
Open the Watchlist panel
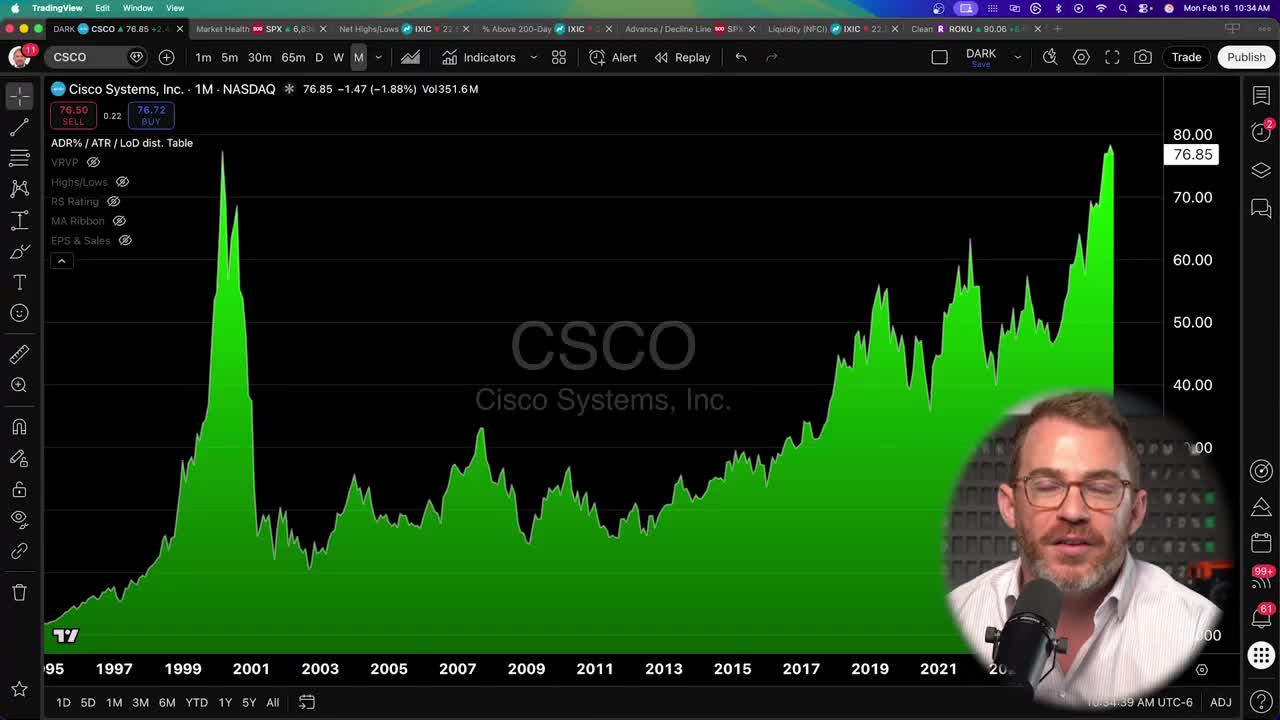pyautogui.click(x=1261, y=95)
